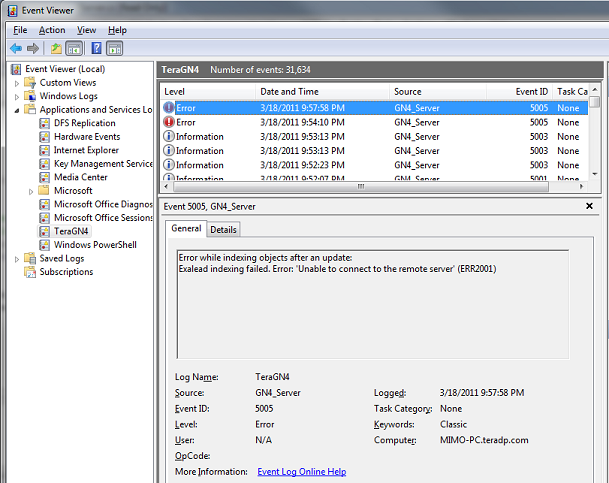Image resolution: width=609 pixels, height=483 pixels.
Task: Click the event list scroll-down arrow
Action: [x=595, y=174]
